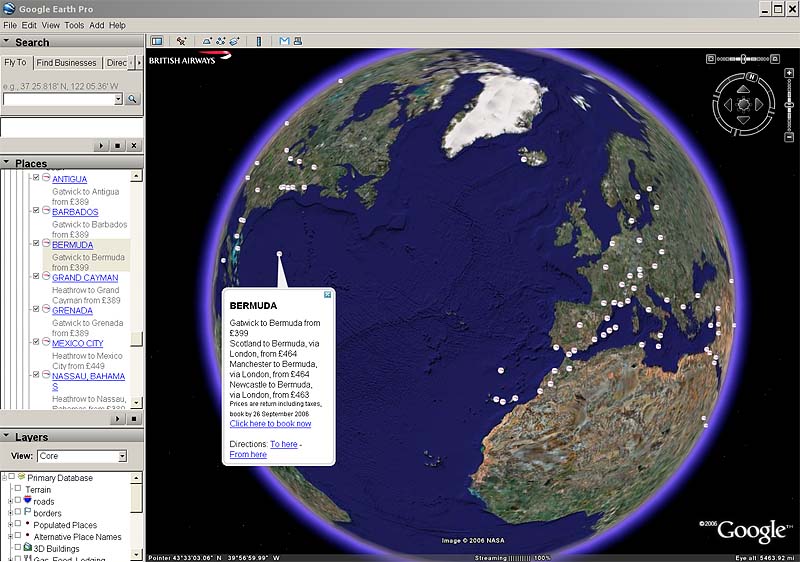Click the Fly To search input field
The height and width of the screenshot is (562, 800).
59,99
